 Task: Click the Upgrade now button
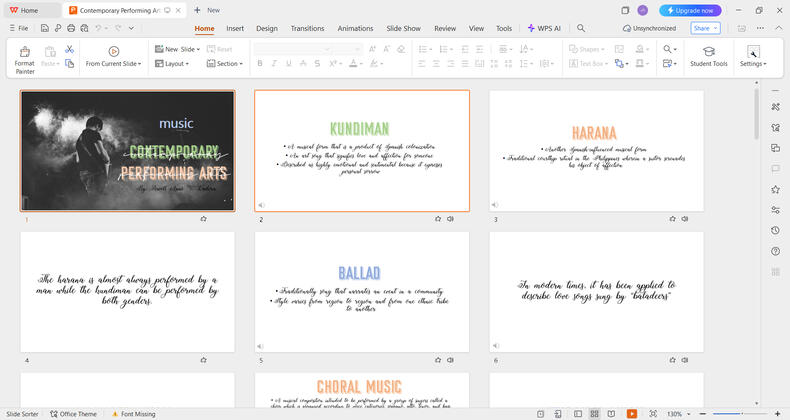point(690,10)
